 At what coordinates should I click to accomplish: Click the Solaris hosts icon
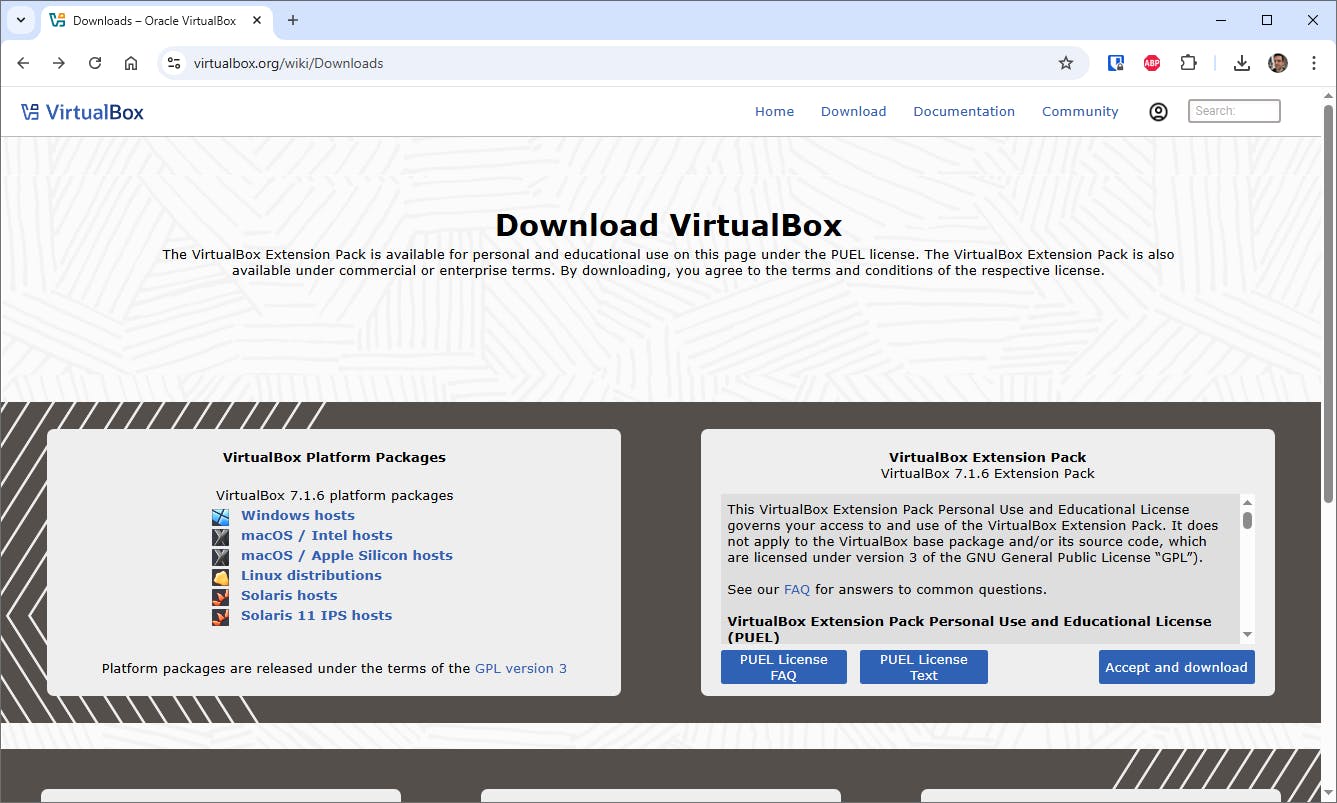[x=220, y=596]
